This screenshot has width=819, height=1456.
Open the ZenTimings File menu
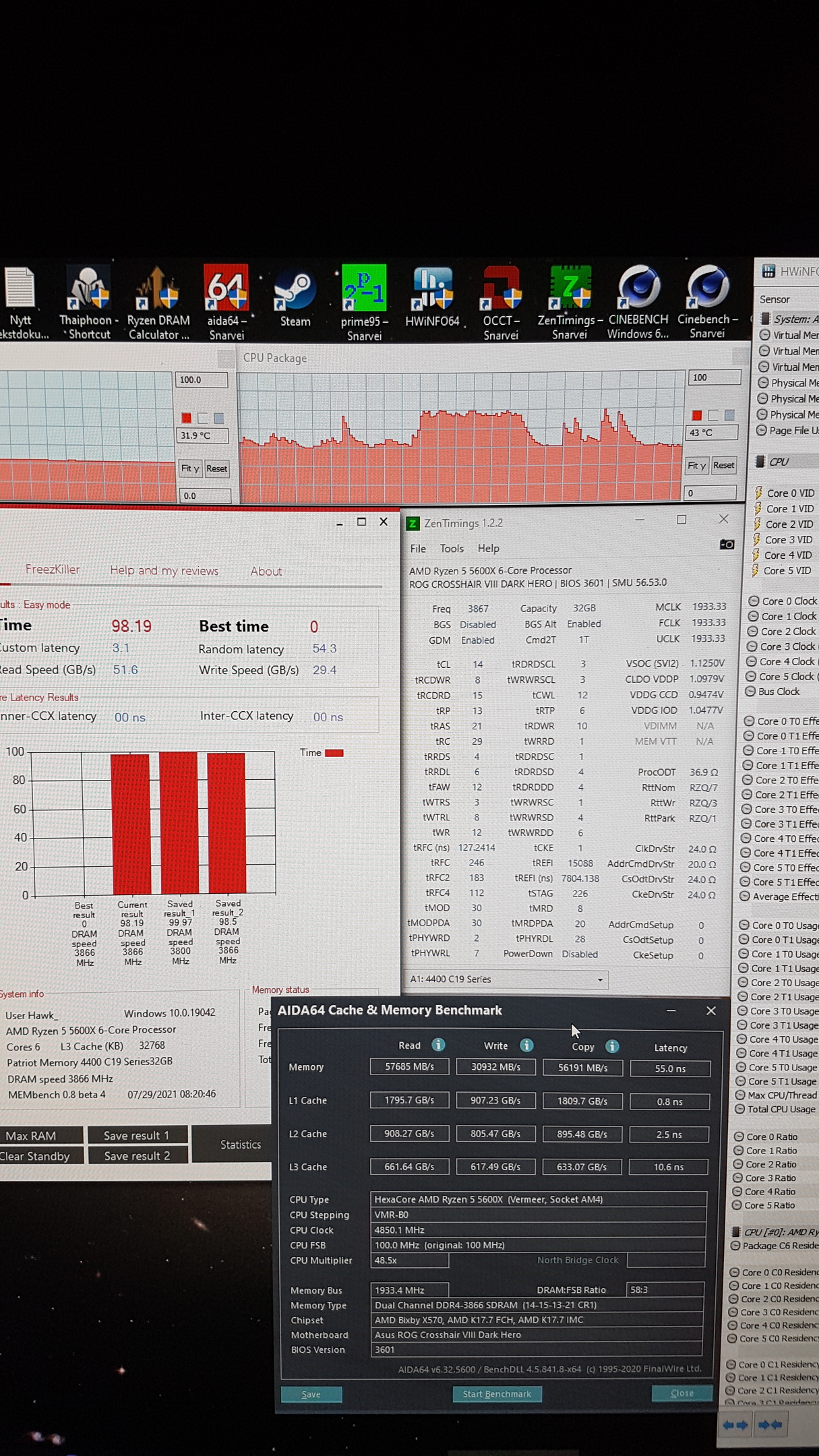pyautogui.click(x=418, y=549)
